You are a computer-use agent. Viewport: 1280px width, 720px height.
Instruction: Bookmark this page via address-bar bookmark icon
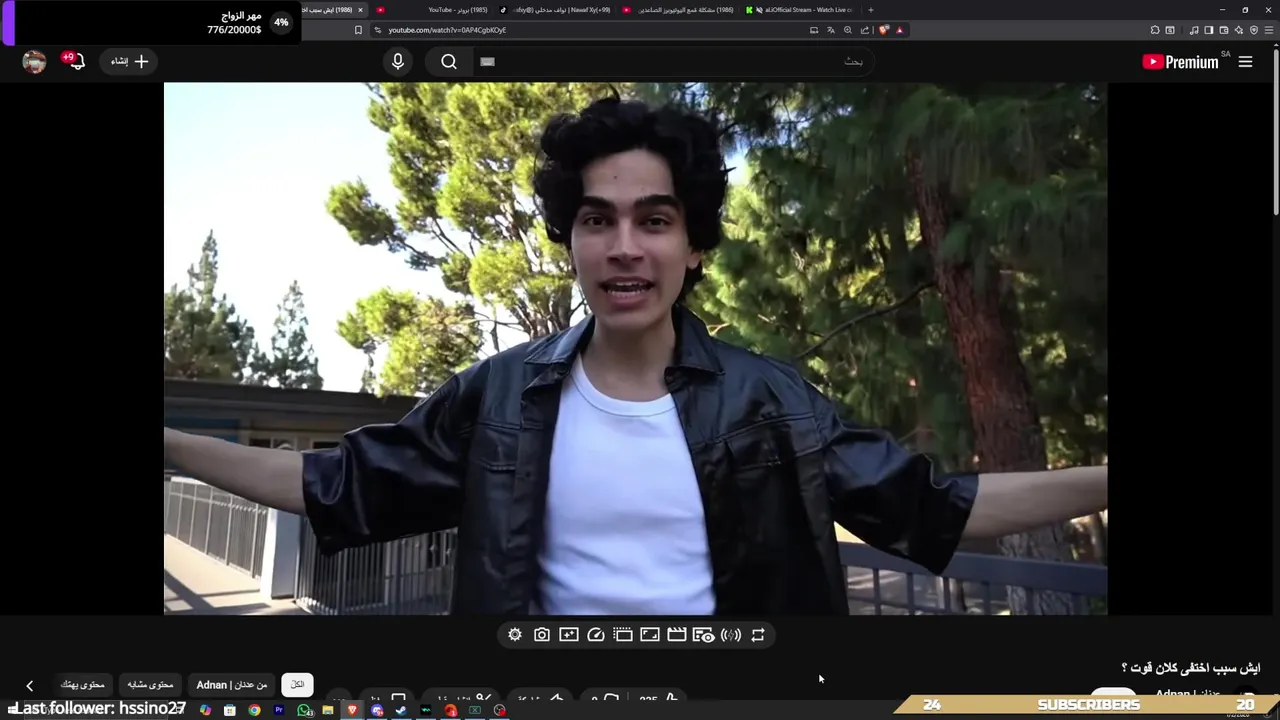tap(358, 30)
